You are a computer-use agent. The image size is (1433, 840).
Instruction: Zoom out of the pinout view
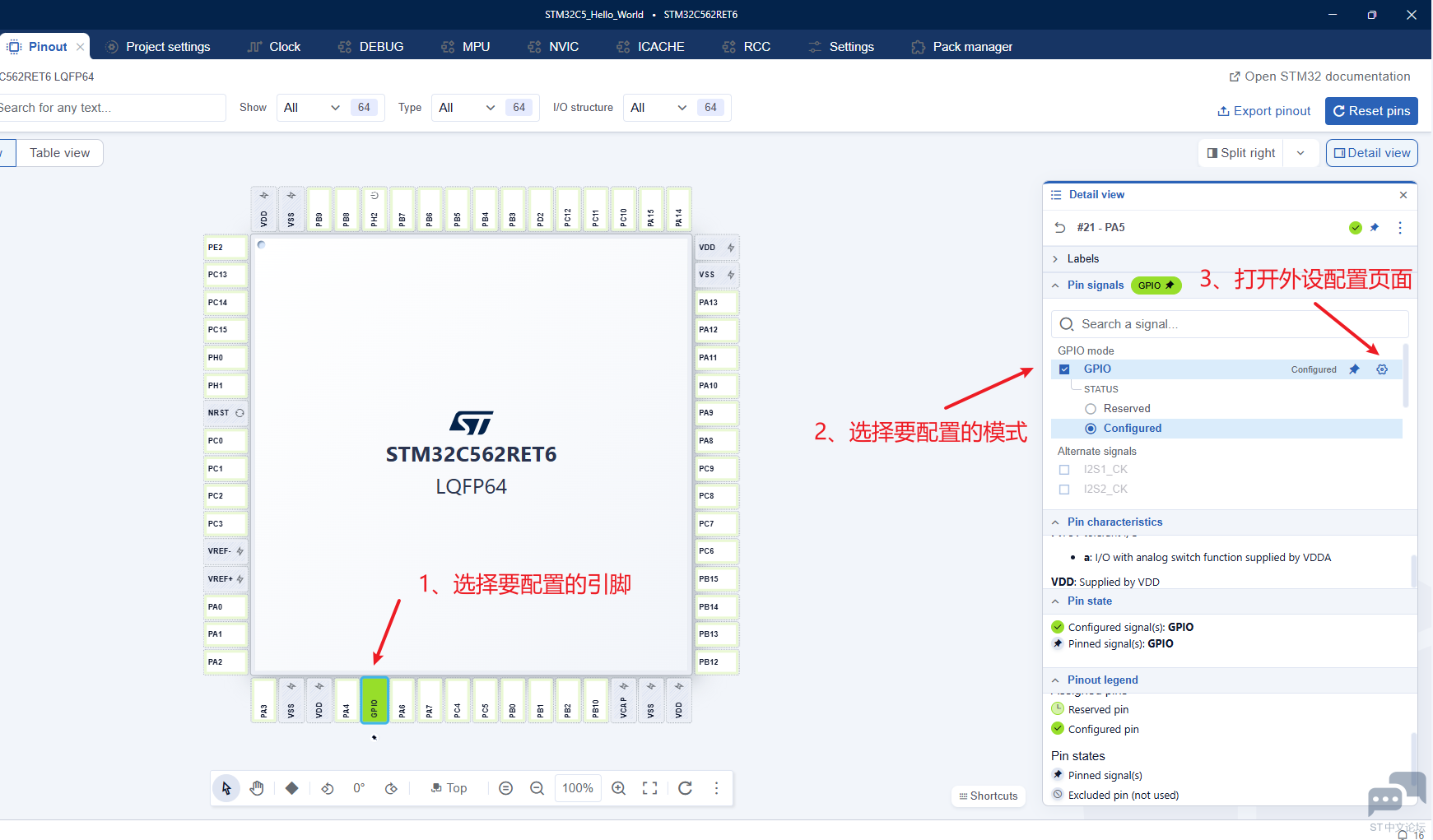pos(537,788)
